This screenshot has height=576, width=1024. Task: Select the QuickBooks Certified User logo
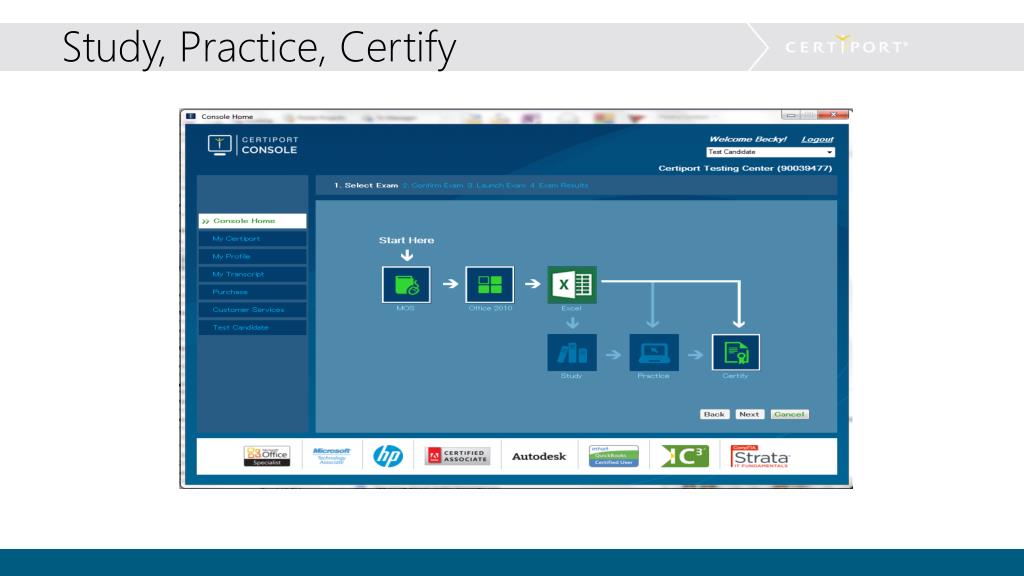(613, 456)
